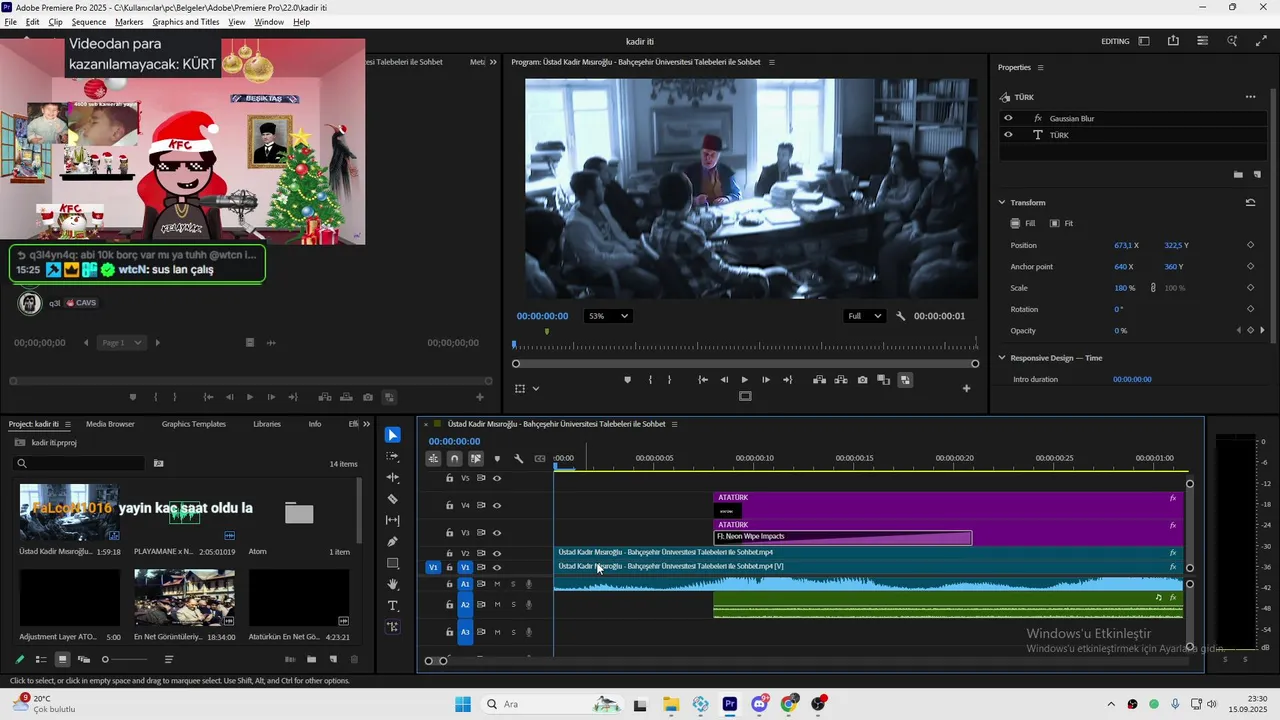
Task: Click Fill button in Transform
Action: point(1023,223)
